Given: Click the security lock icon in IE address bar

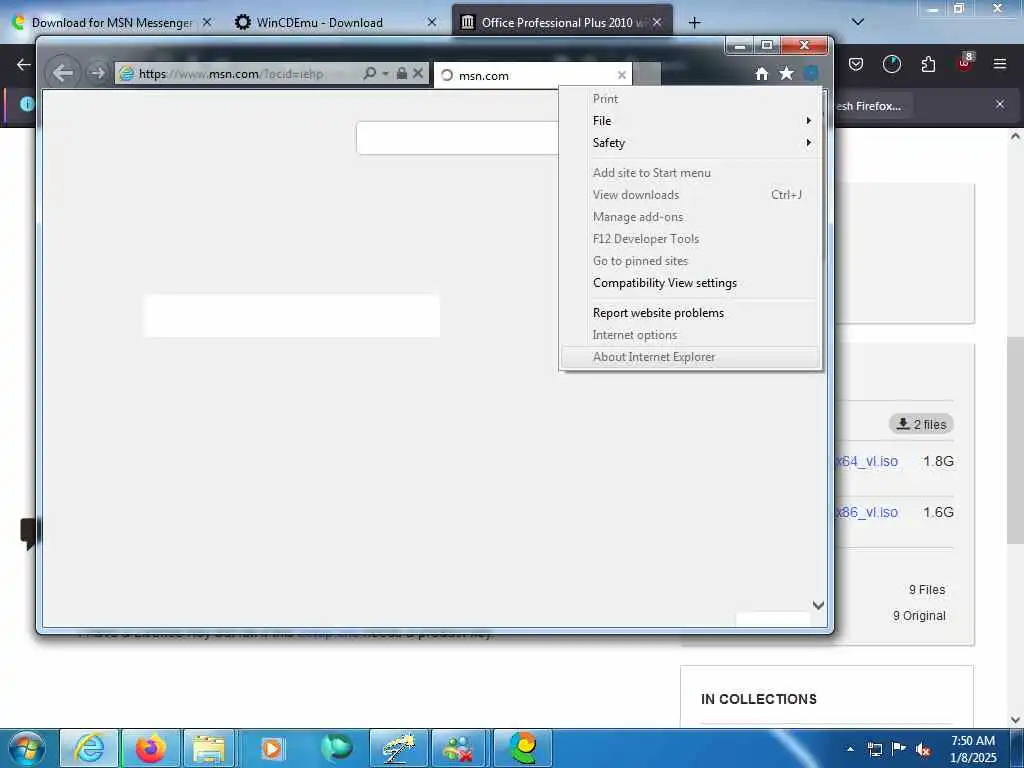Looking at the screenshot, I should [402, 73].
